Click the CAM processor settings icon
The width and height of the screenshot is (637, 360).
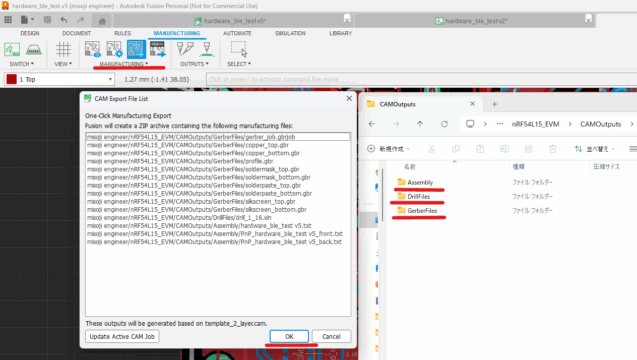(114, 49)
